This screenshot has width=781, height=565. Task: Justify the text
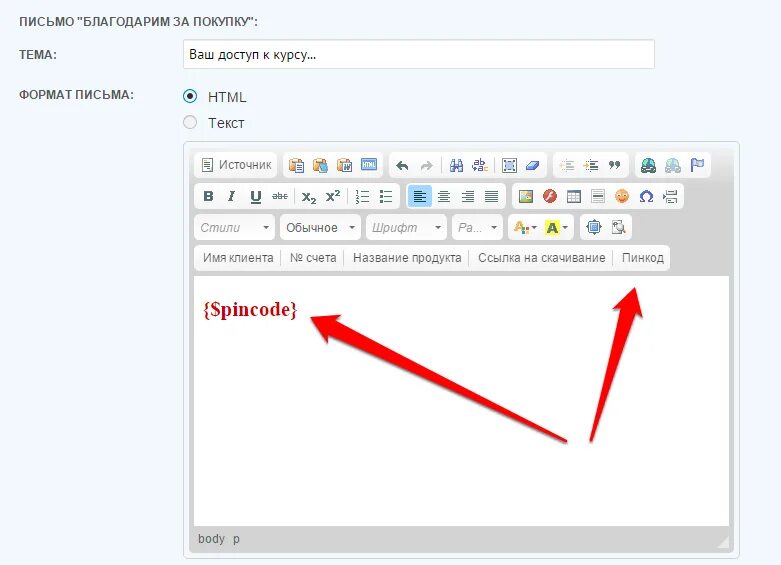tap(492, 196)
